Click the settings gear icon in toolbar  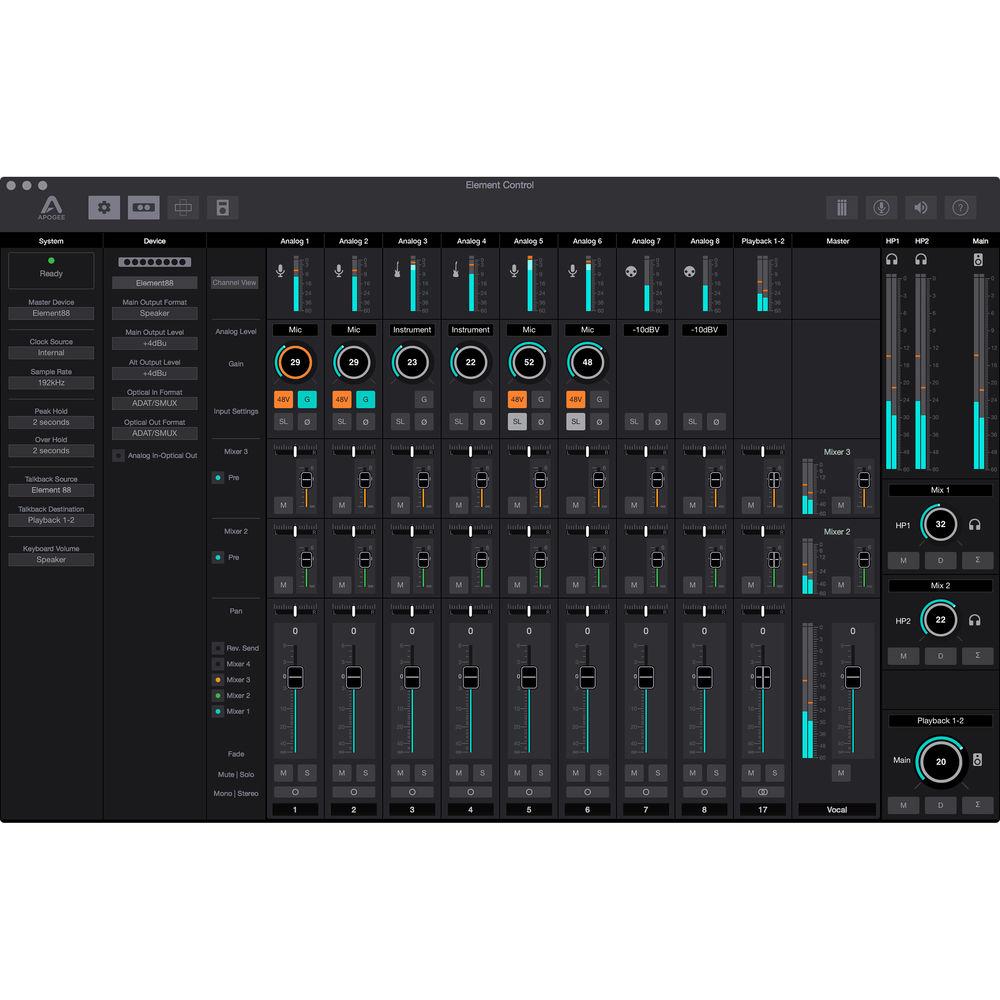(x=104, y=207)
